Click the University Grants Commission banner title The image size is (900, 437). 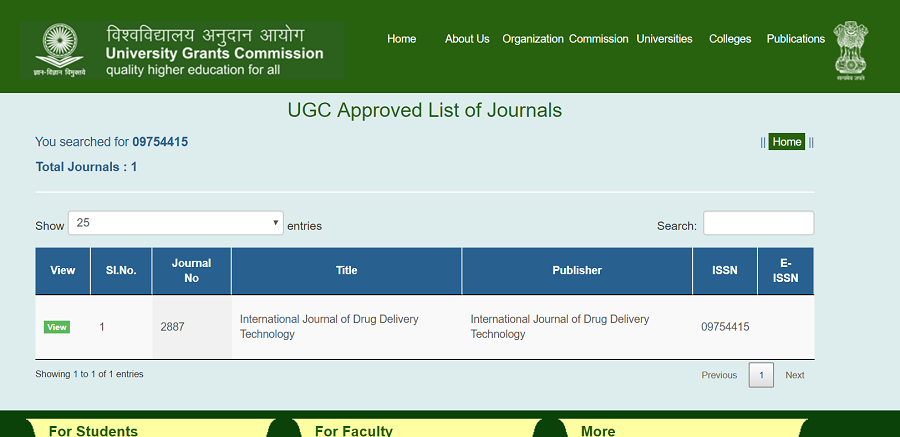pos(214,54)
